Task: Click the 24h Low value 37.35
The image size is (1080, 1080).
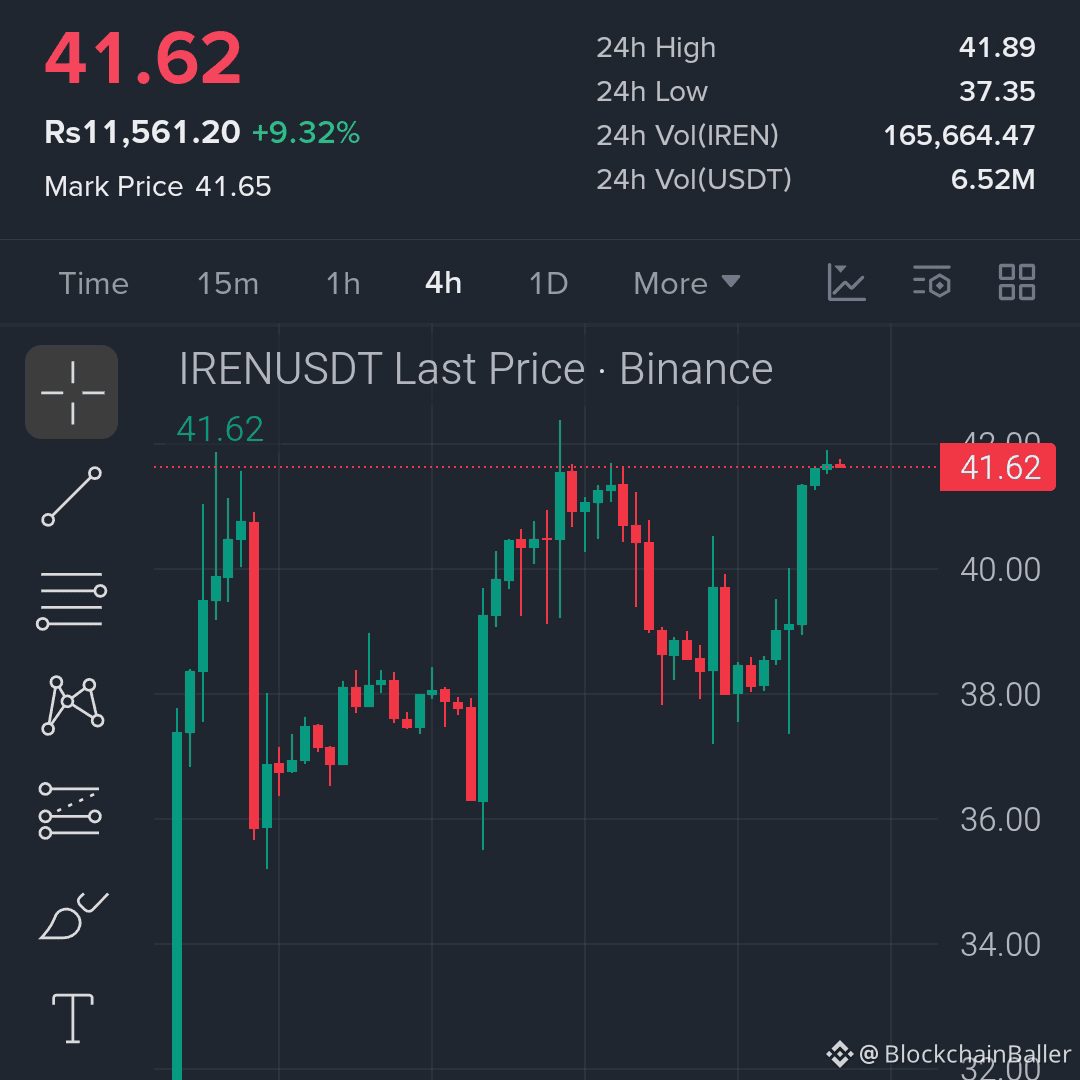Action: tap(997, 92)
